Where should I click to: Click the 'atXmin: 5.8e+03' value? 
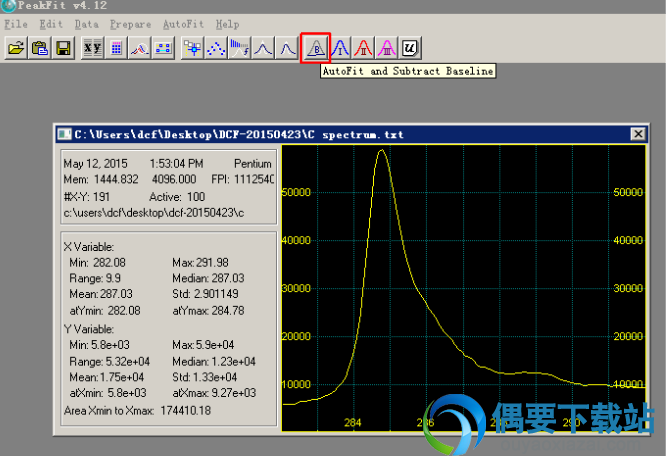(x=108, y=393)
